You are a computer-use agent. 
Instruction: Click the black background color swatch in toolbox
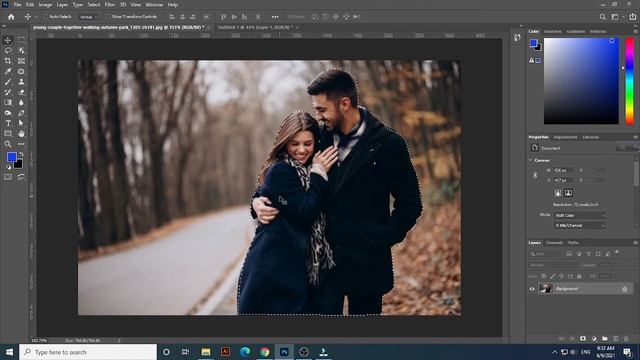click(19, 165)
